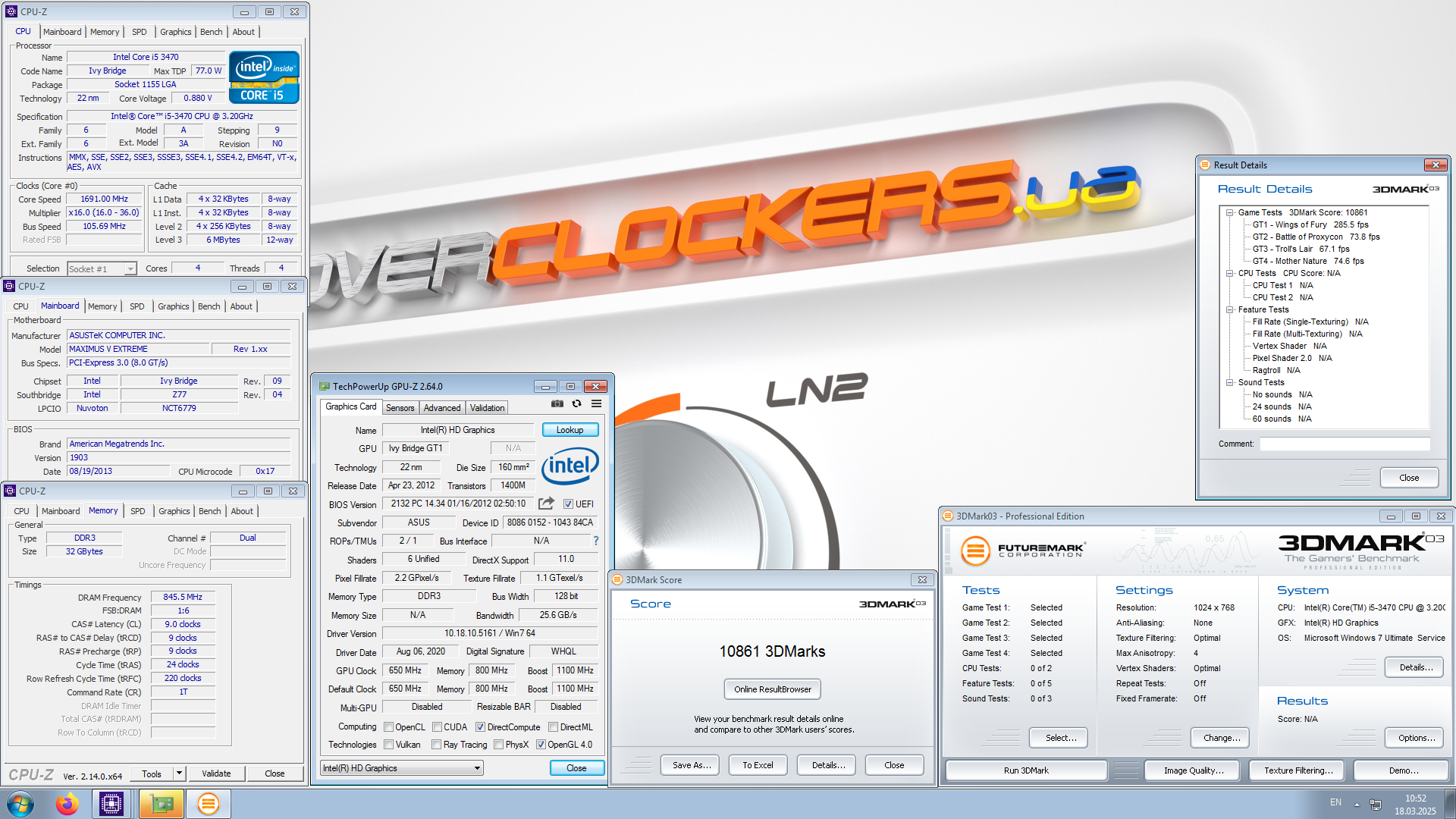1456x819 pixels.
Task: Toggle the CUDA checkbox
Action: coord(437,727)
